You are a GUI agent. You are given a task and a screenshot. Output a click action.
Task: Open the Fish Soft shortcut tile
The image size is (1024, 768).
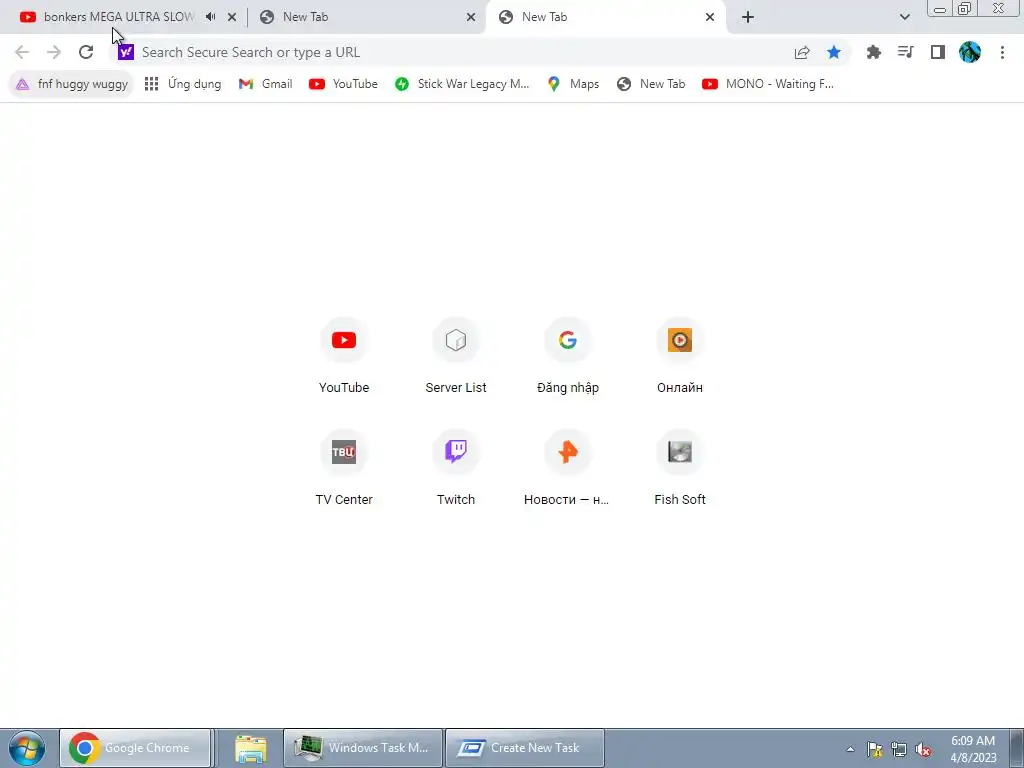point(680,469)
